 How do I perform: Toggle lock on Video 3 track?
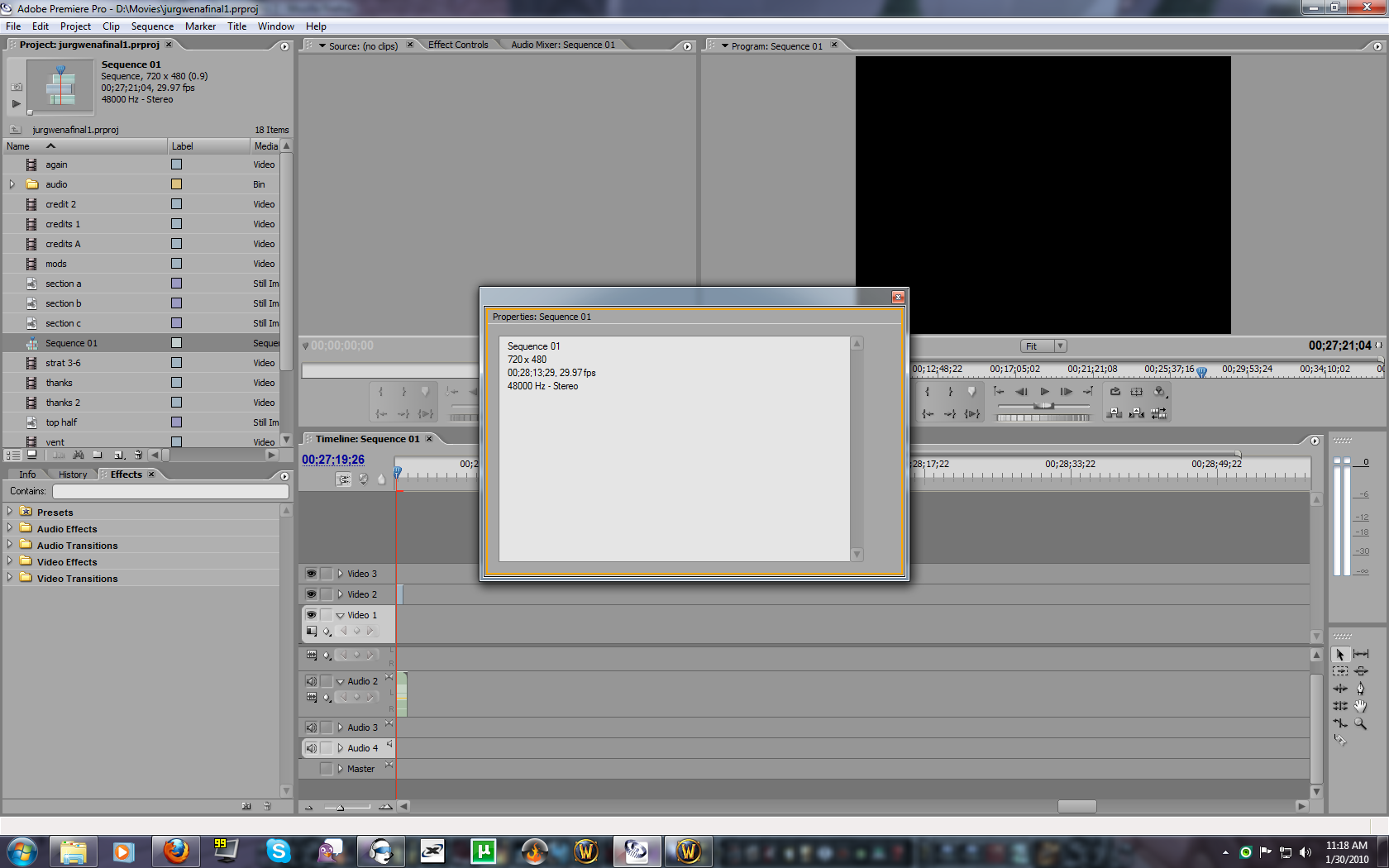pyautogui.click(x=327, y=574)
